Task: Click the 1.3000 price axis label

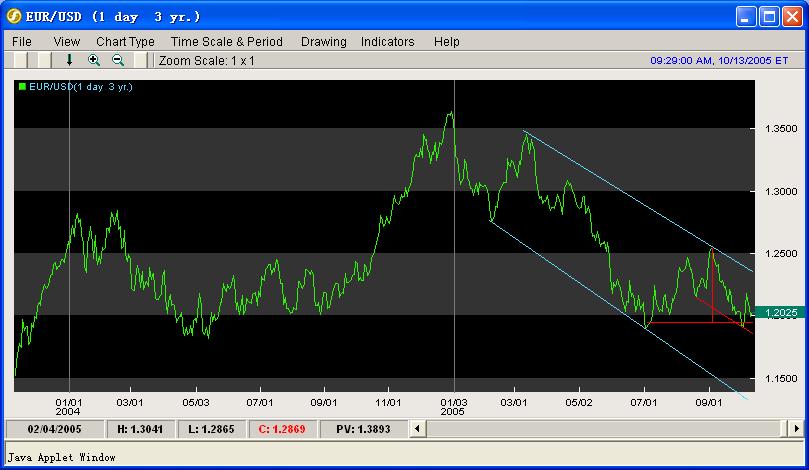Action: pyautogui.click(x=781, y=191)
